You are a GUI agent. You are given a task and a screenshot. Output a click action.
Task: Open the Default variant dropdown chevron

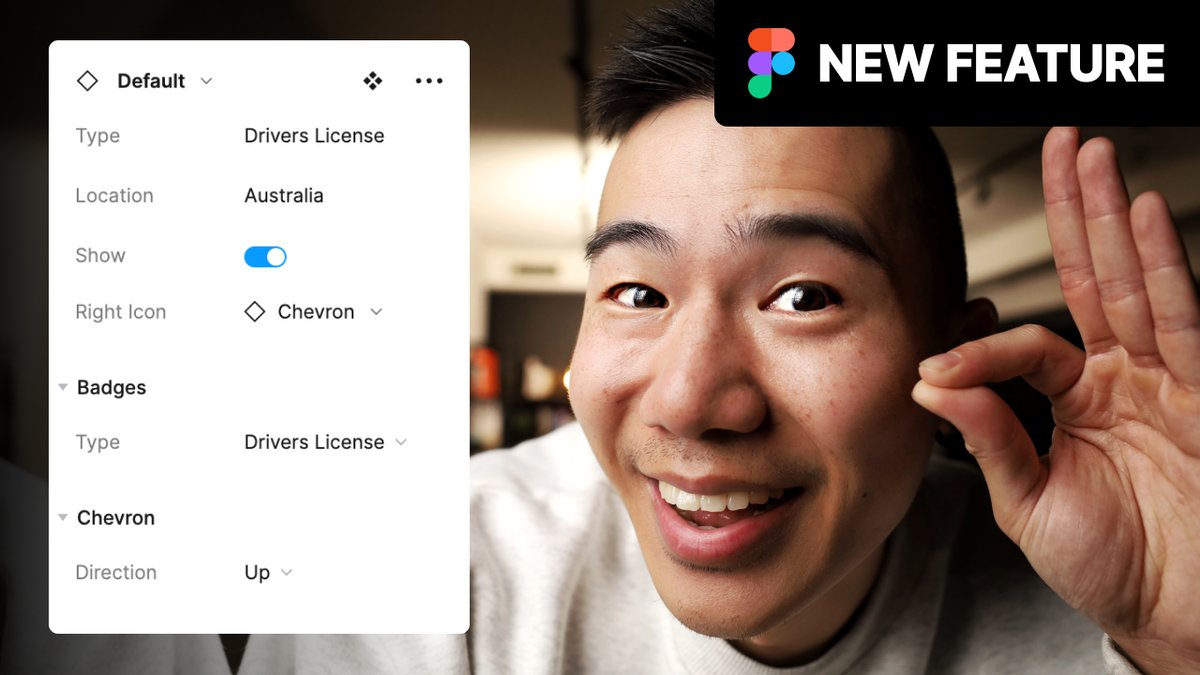click(x=206, y=81)
